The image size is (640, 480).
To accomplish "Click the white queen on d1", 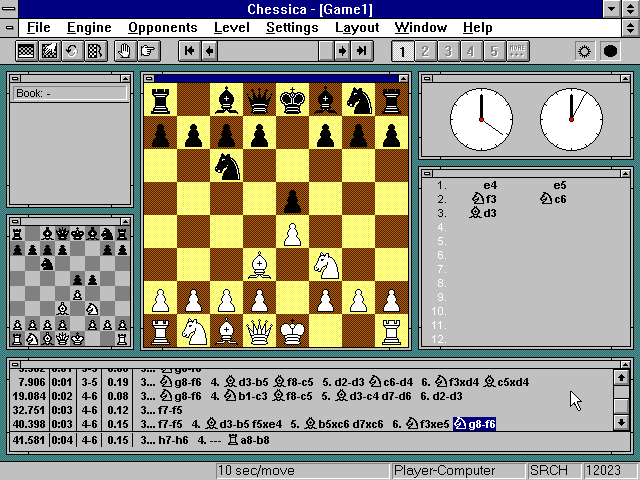I will [259, 331].
